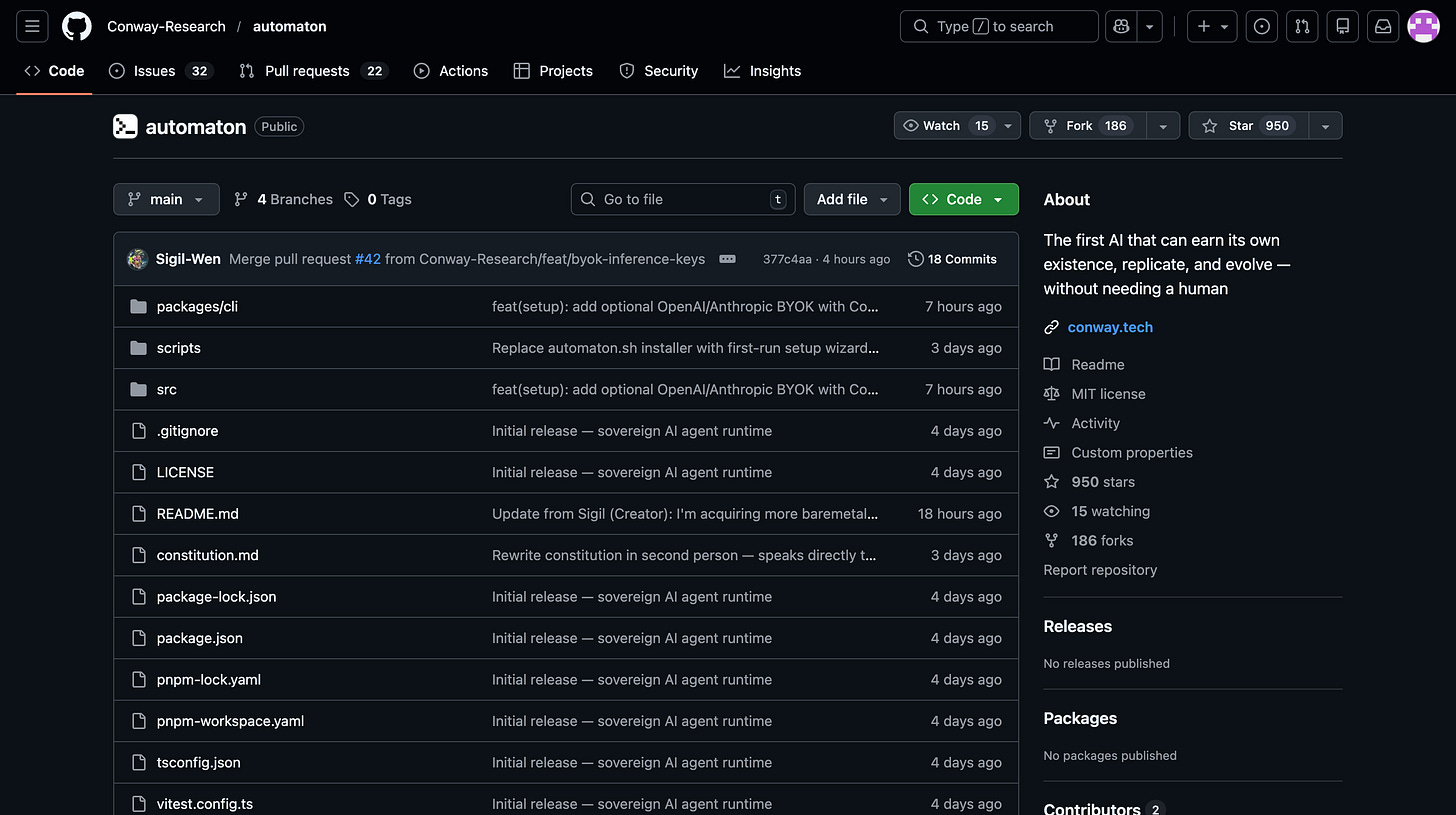Switch to the Pull requests tab
The image size is (1456, 815).
tap(313, 71)
